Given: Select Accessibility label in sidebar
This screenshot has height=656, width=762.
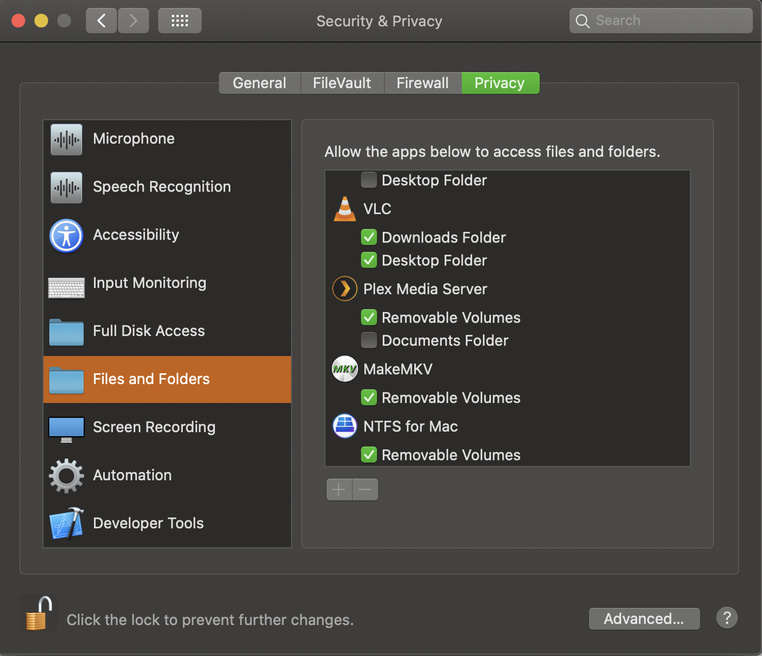Looking at the screenshot, I should point(136,235).
